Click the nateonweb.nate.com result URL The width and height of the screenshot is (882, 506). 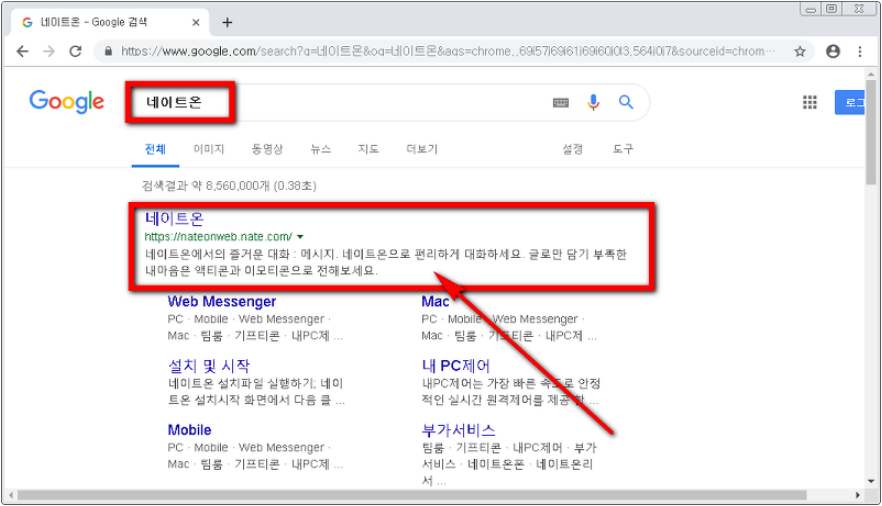218,237
